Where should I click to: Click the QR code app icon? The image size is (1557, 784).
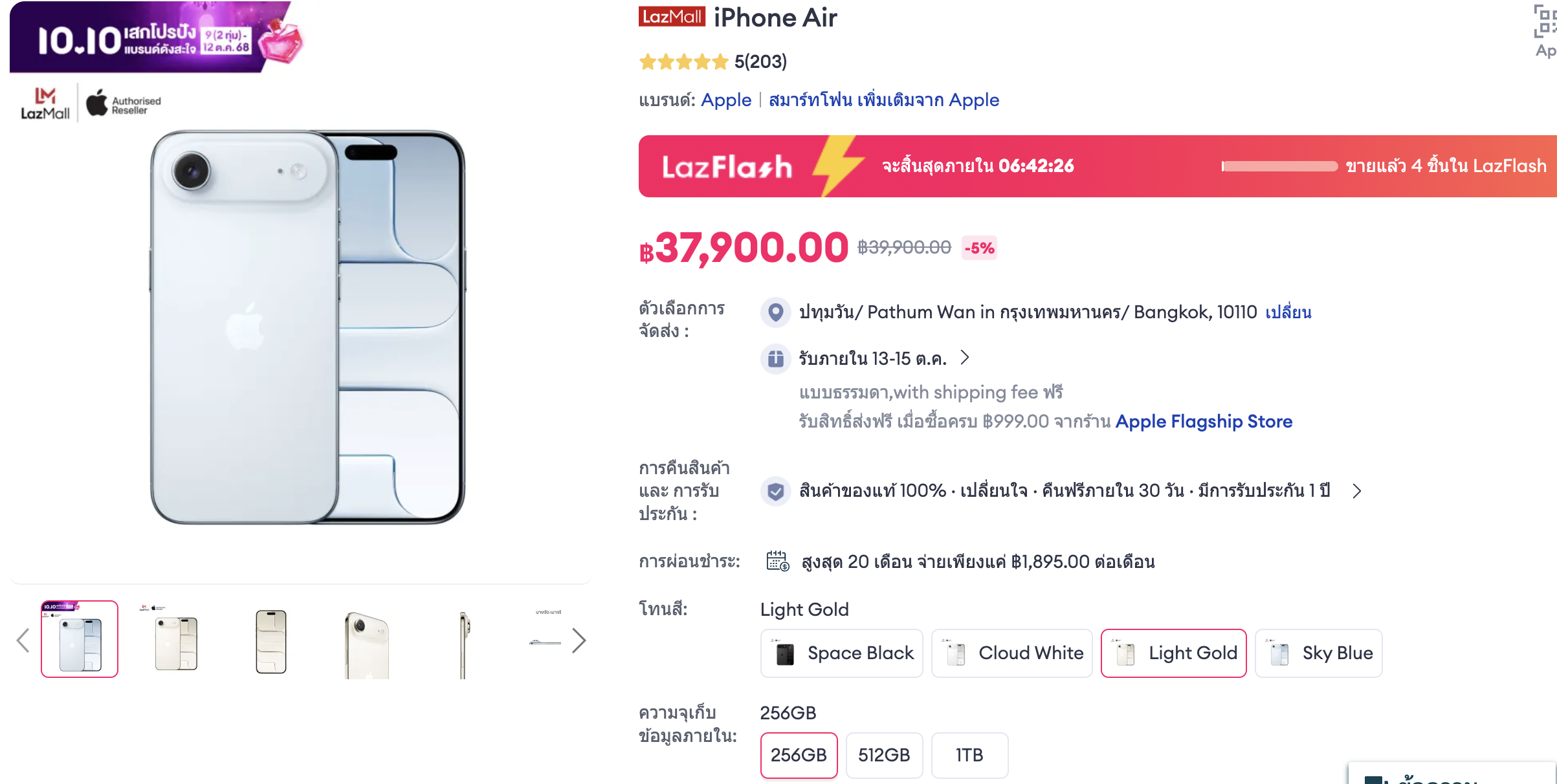(1545, 21)
